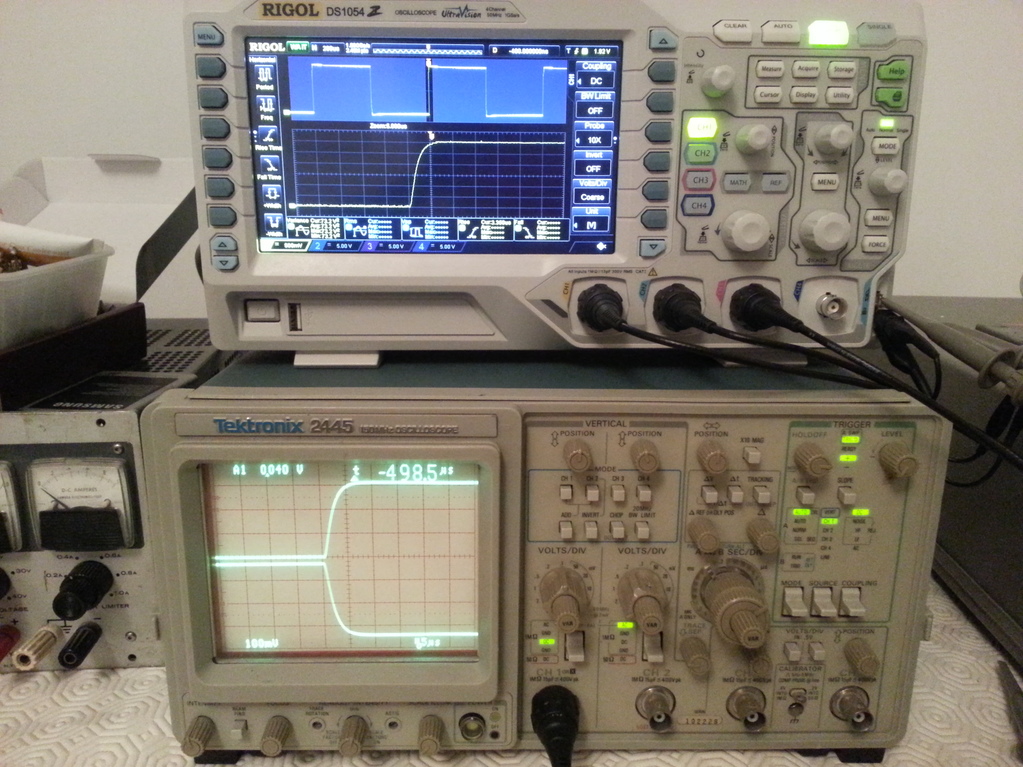Screen dimensions: 1023x767
Task: Open the BW Limit OFF menu item
Action: (x=594, y=105)
